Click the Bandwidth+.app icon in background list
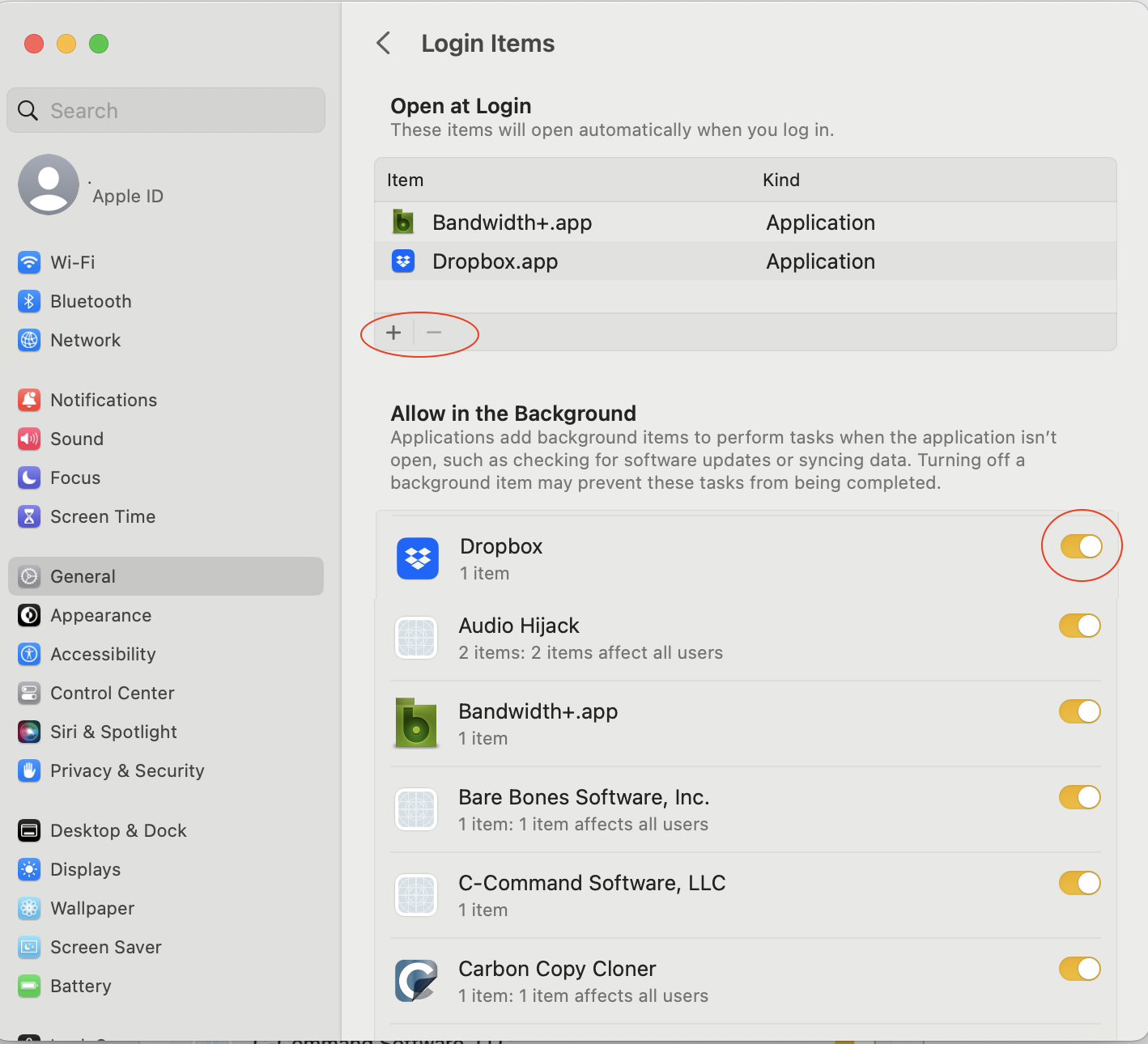The image size is (1148, 1044). pos(416,723)
